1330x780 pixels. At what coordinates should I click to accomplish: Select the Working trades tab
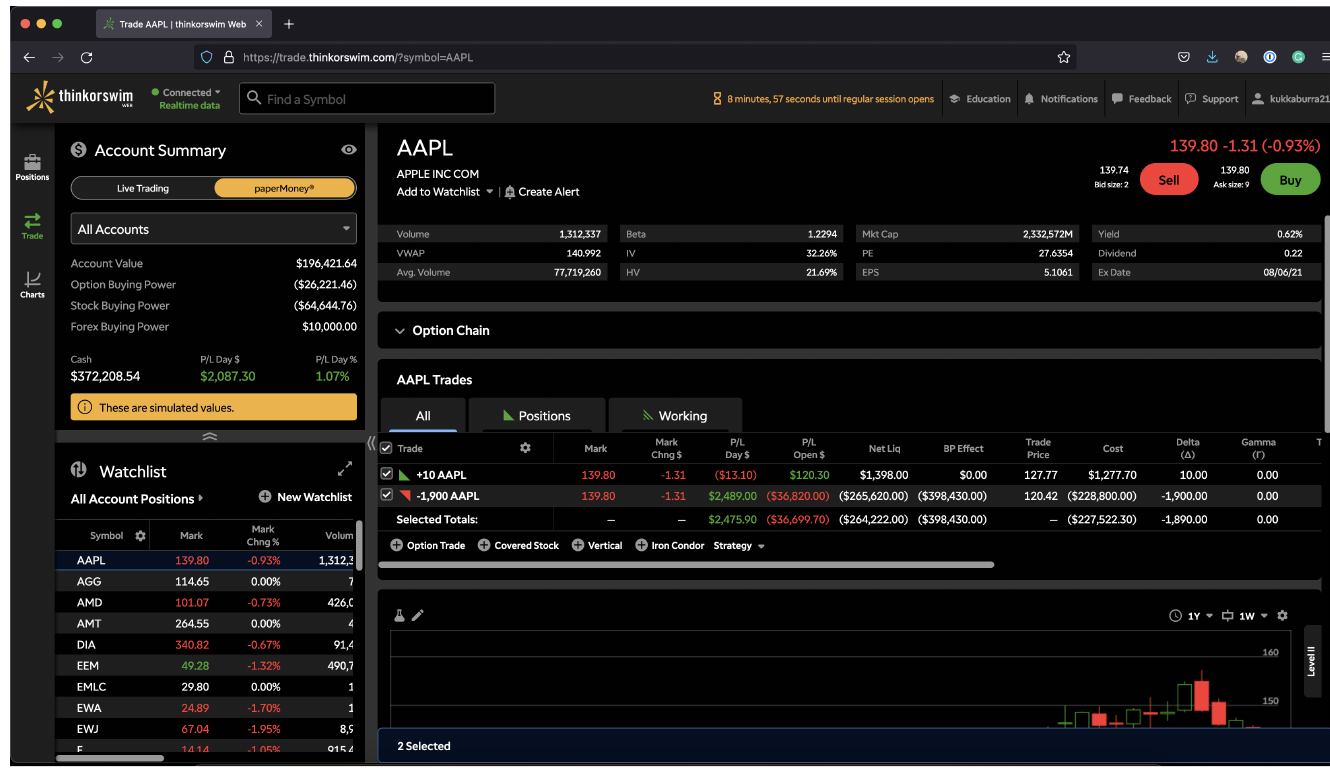pyautogui.click(x=675, y=416)
